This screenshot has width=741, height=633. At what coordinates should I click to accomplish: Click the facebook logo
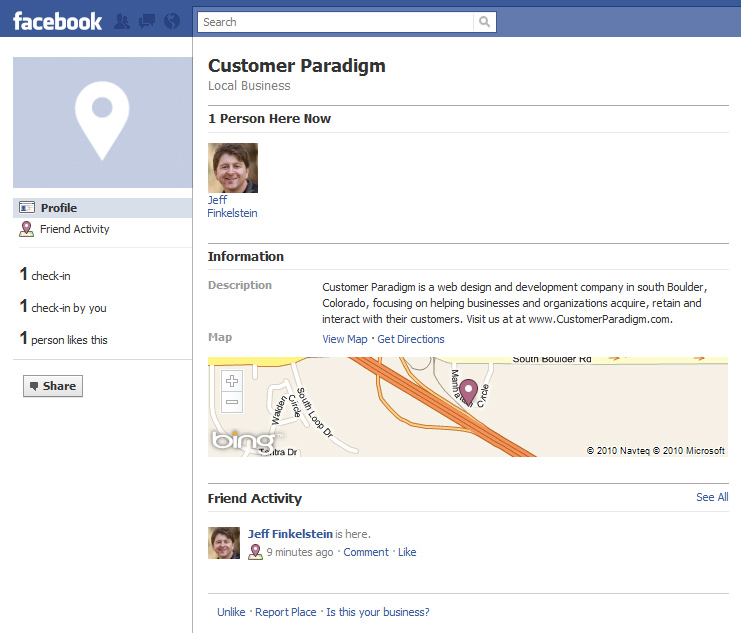[57, 21]
